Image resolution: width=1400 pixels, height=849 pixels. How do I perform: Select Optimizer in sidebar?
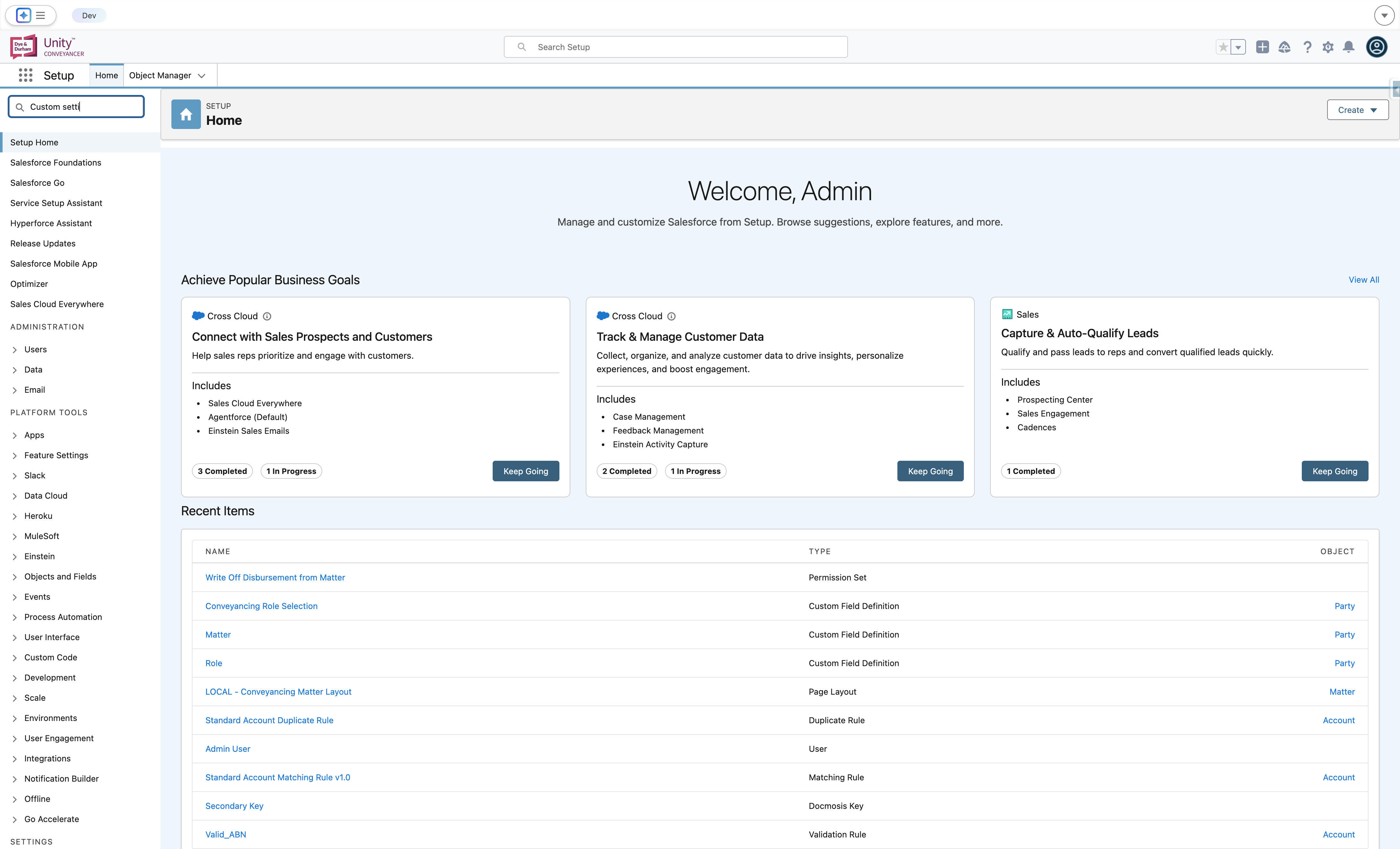29,283
